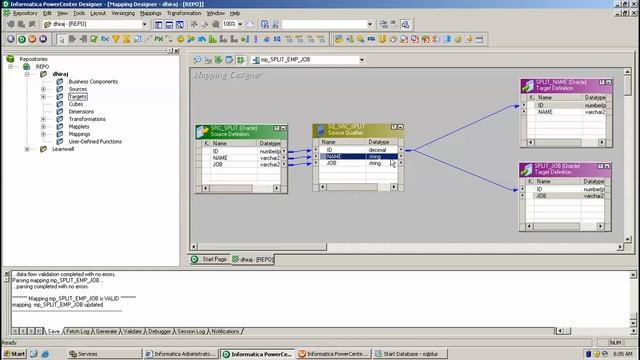The image size is (640, 360).
Task: Expand the Mappings folder node
Action: (43, 134)
